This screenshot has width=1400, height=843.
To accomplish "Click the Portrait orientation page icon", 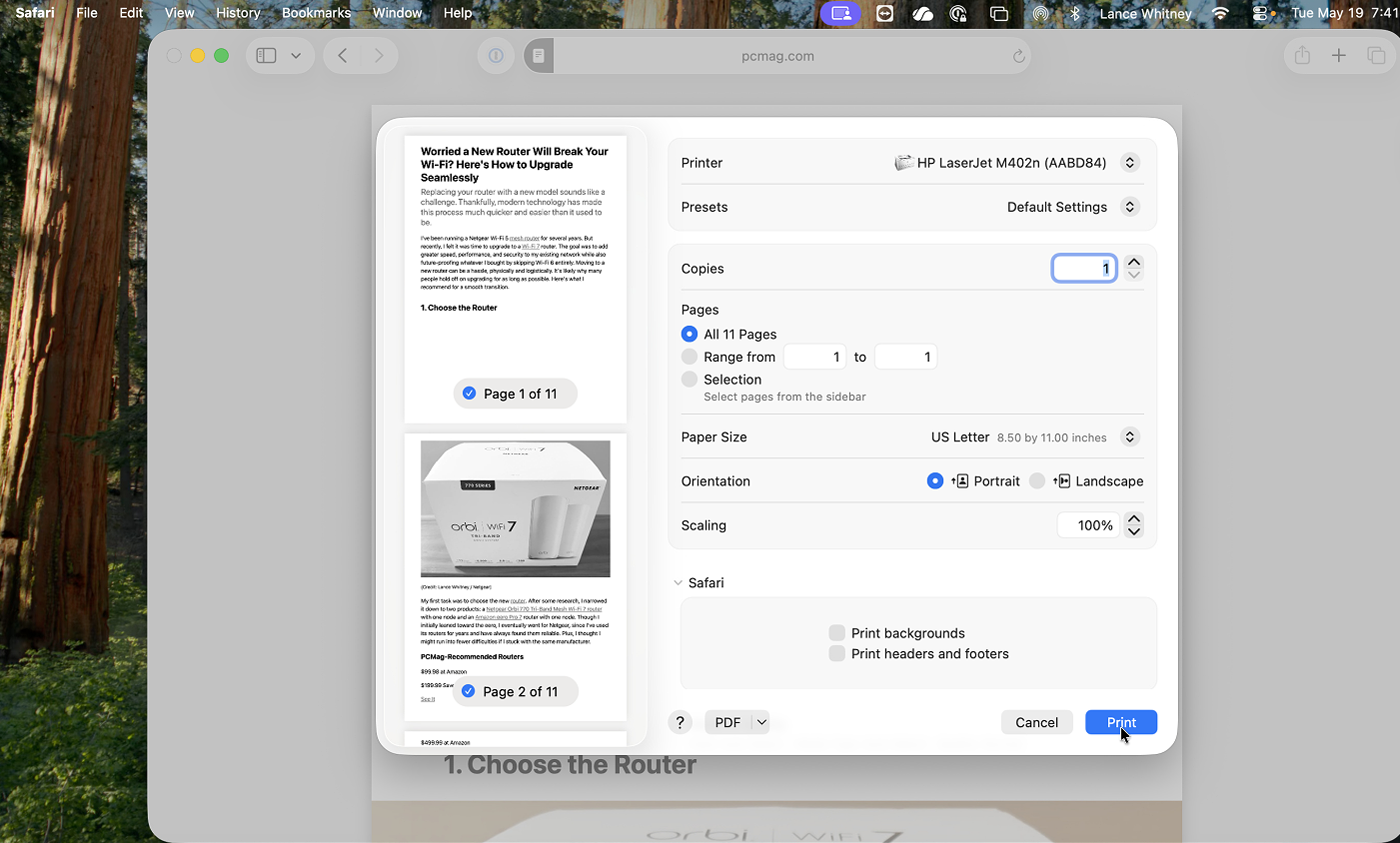I will pyautogui.click(x=959, y=481).
